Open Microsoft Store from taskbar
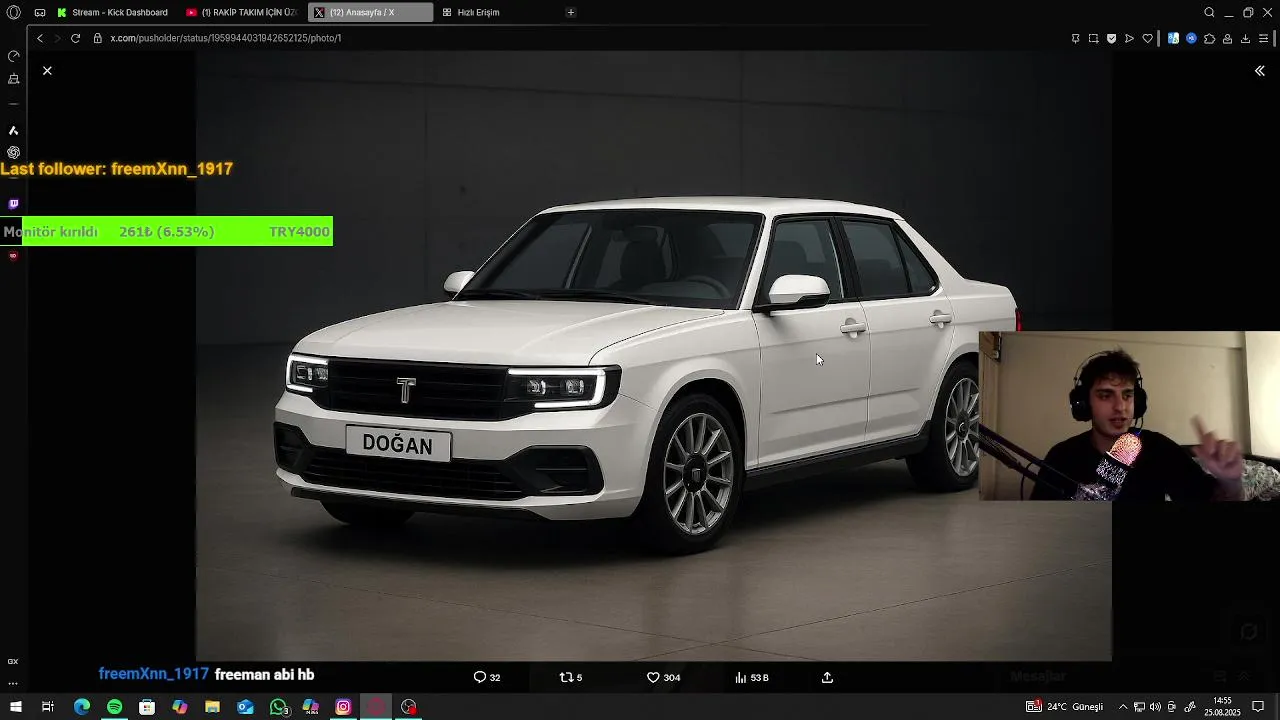 pos(147,707)
